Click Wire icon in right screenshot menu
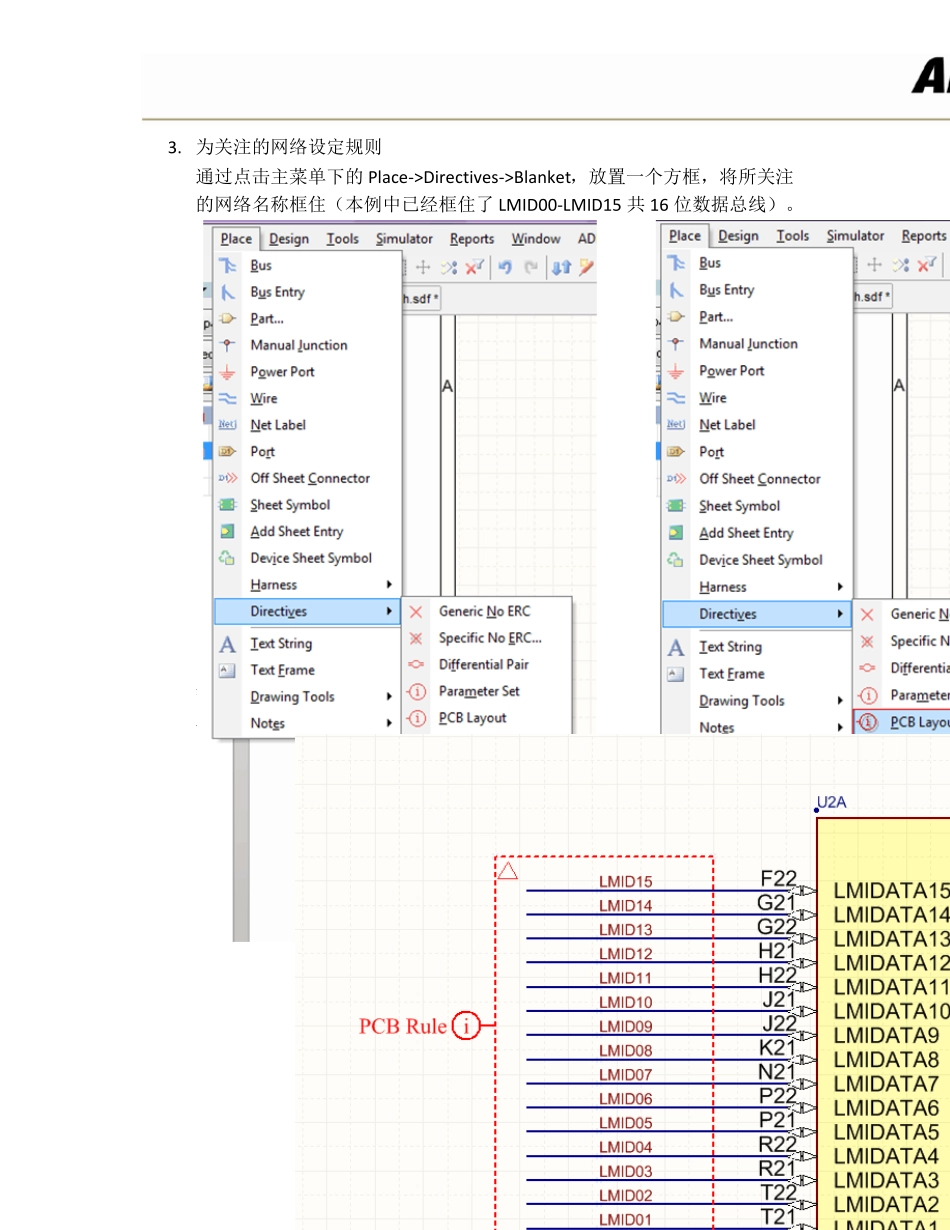Screen dimensions: 950x1230 [677, 397]
